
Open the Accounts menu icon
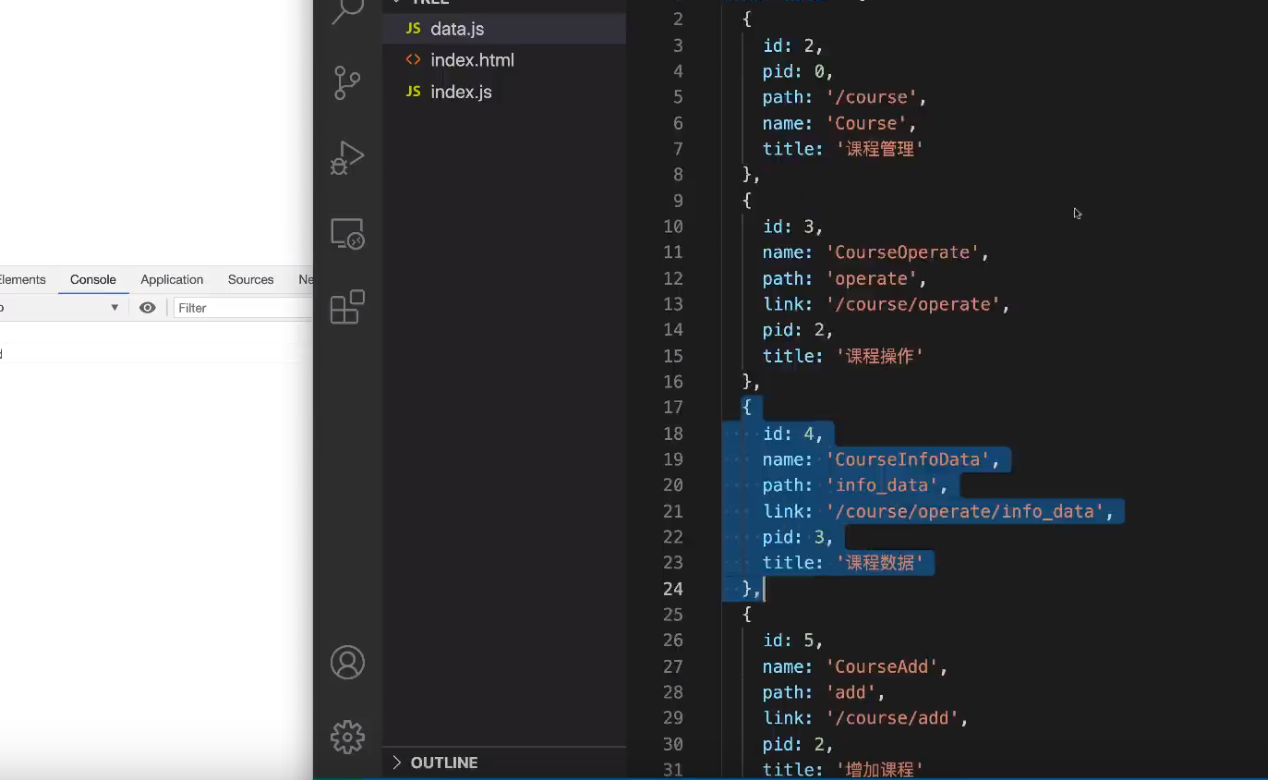348,662
